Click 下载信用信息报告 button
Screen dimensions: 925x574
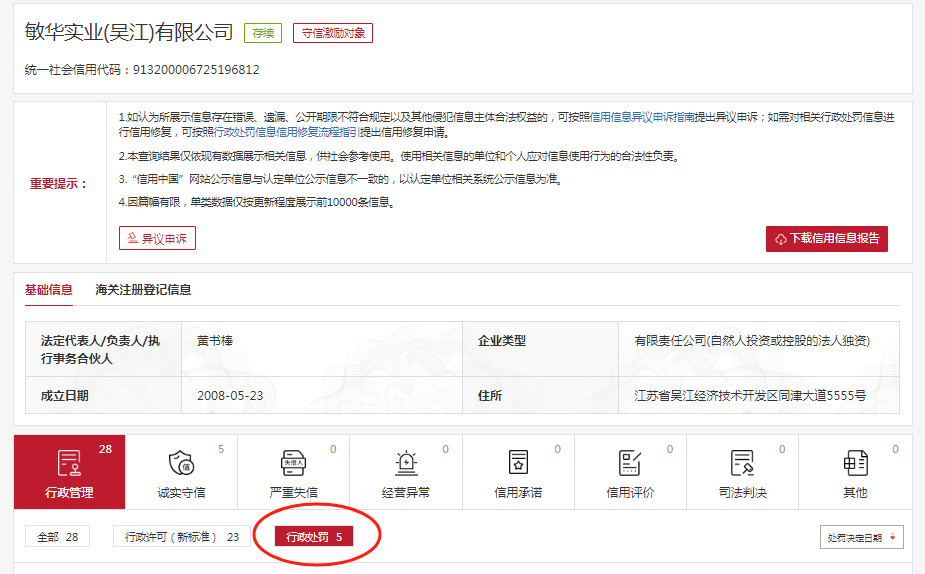[x=826, y=239]
